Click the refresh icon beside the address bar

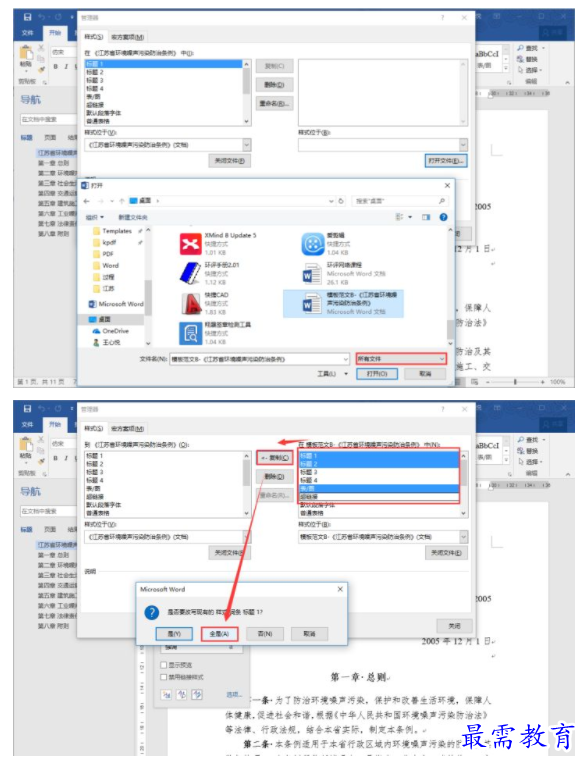[x=341, y=201]
